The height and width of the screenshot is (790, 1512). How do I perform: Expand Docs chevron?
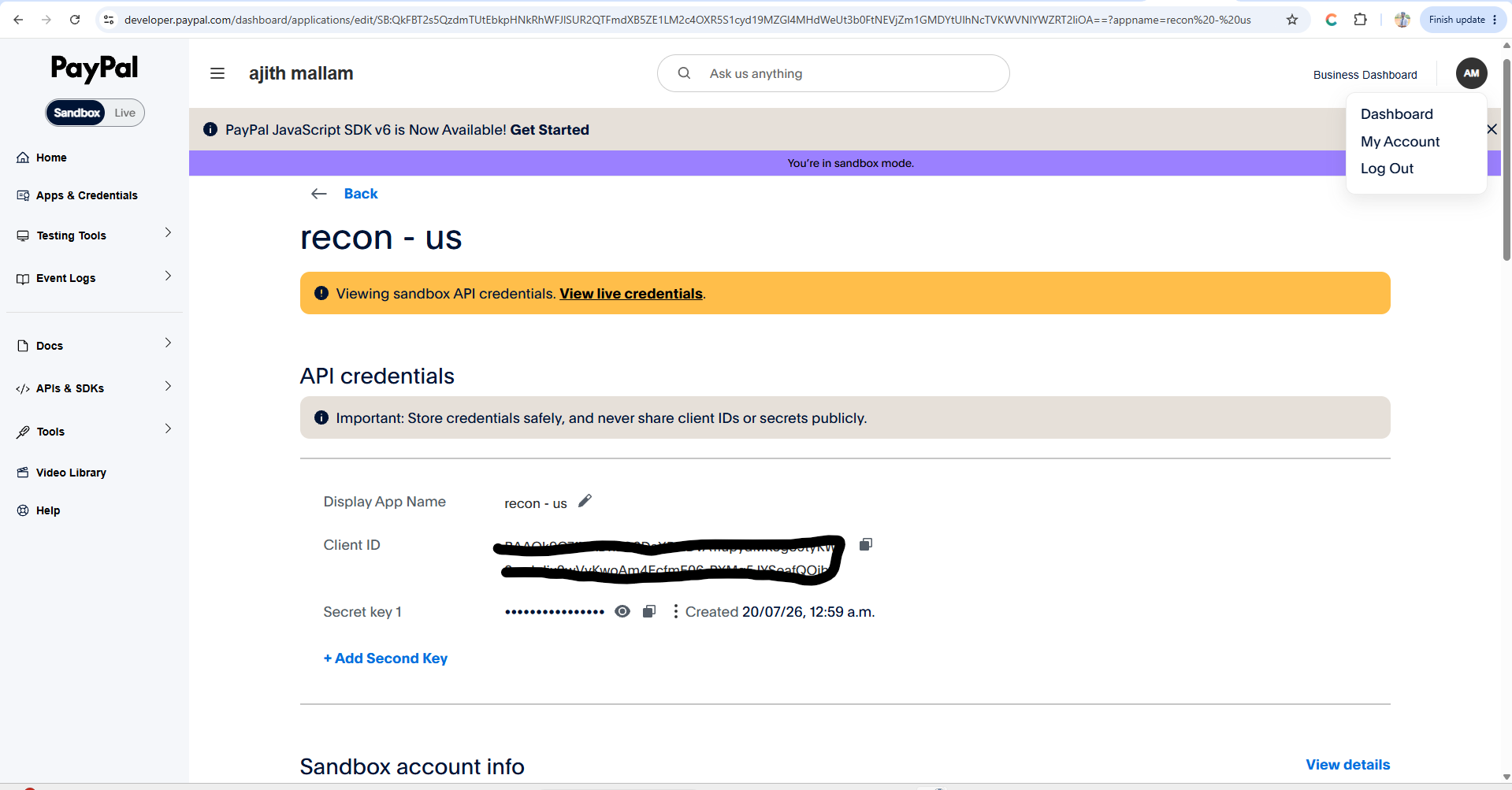tap(168, 343)
